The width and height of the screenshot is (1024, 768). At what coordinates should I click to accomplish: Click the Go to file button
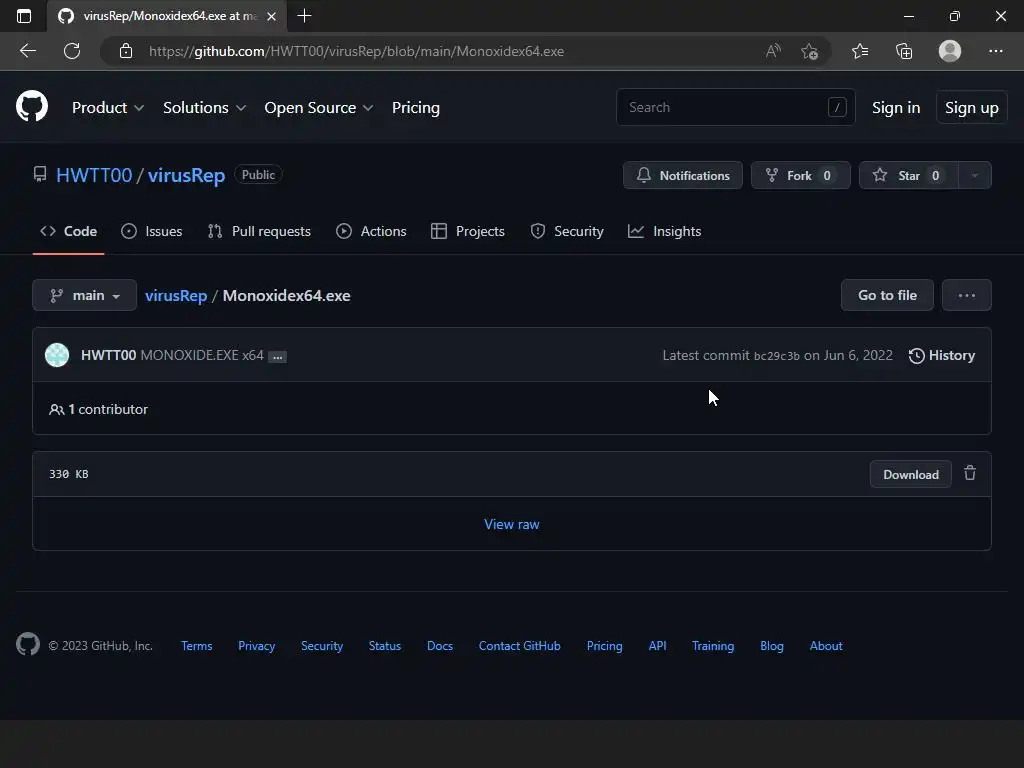pyautogui.click(x=887, y=295)
